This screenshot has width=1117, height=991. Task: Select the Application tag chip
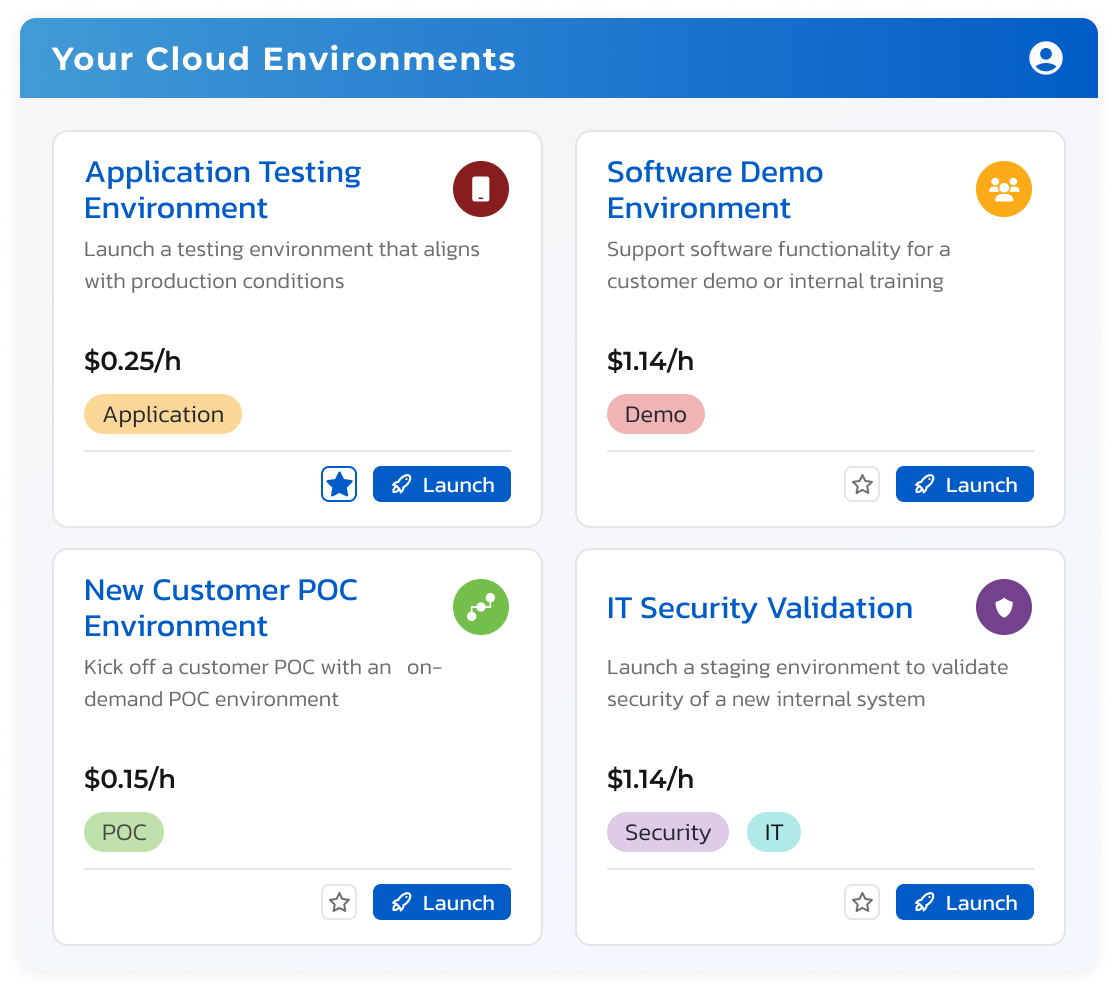[163, 414]
